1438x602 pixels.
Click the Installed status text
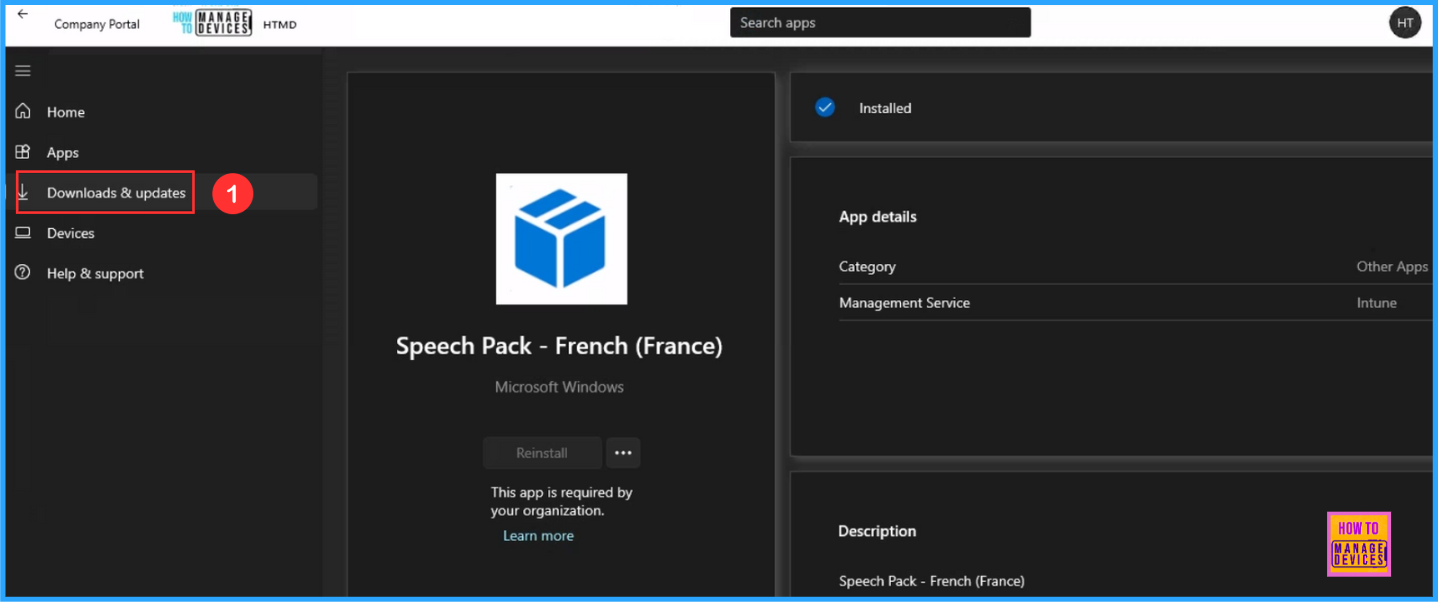[x=885, y=108]
